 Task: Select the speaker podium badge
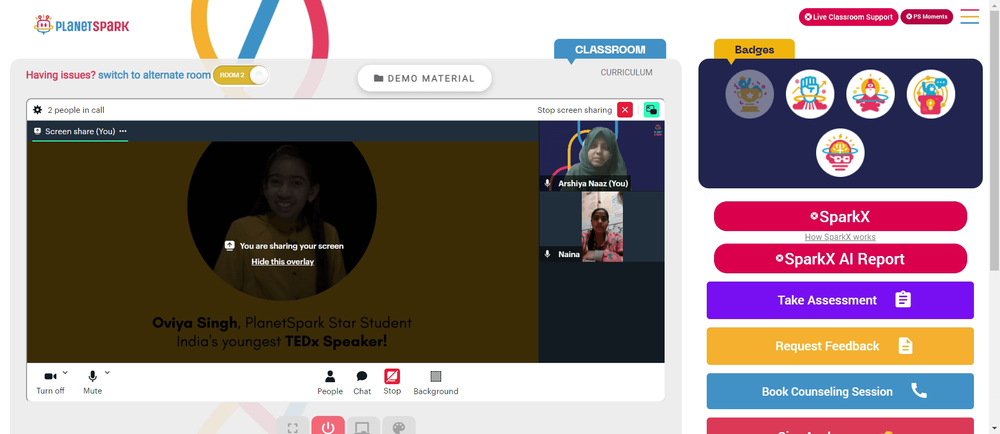tap(930, 94)
